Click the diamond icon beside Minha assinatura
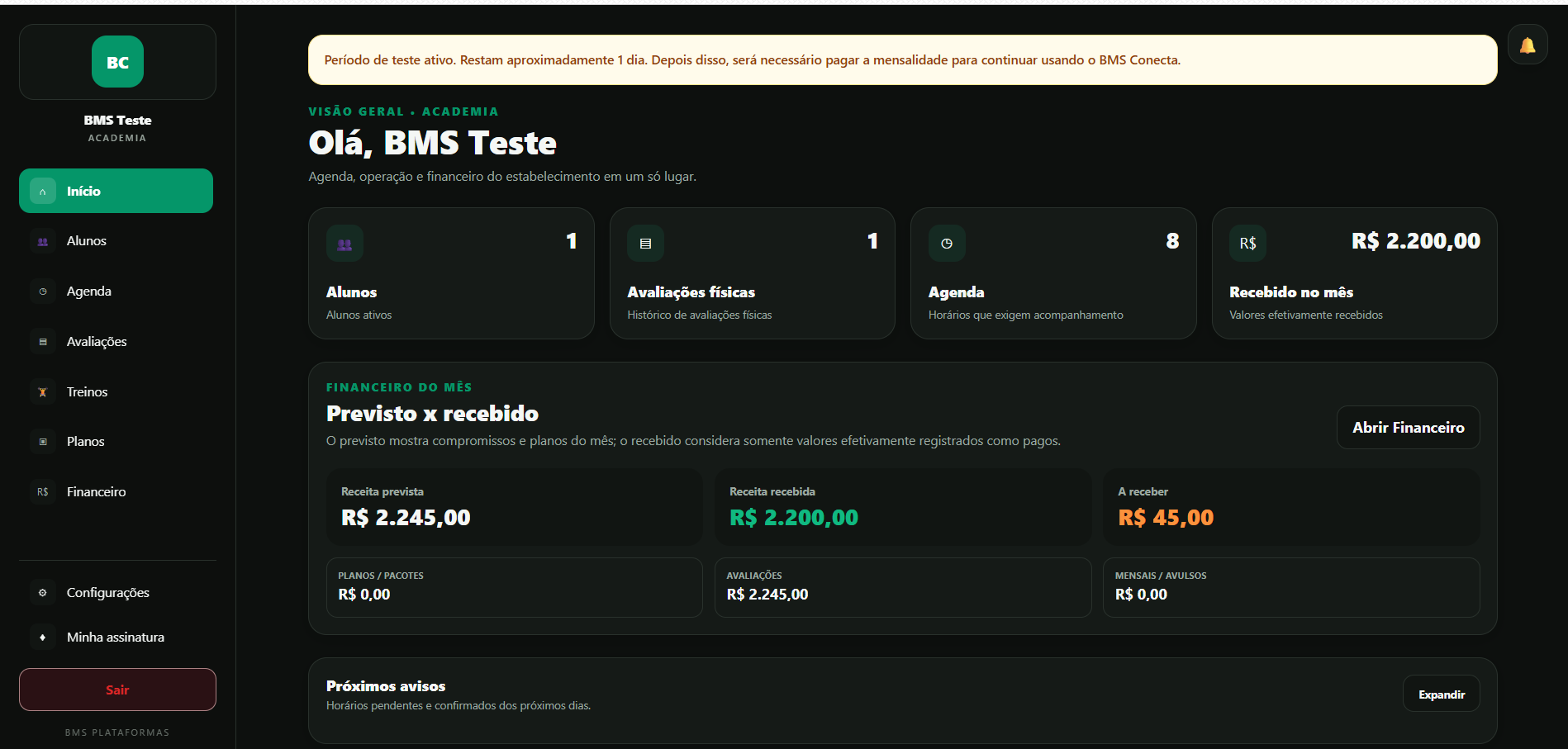This screenshot has width=1568, height=749. click(43, 638)
